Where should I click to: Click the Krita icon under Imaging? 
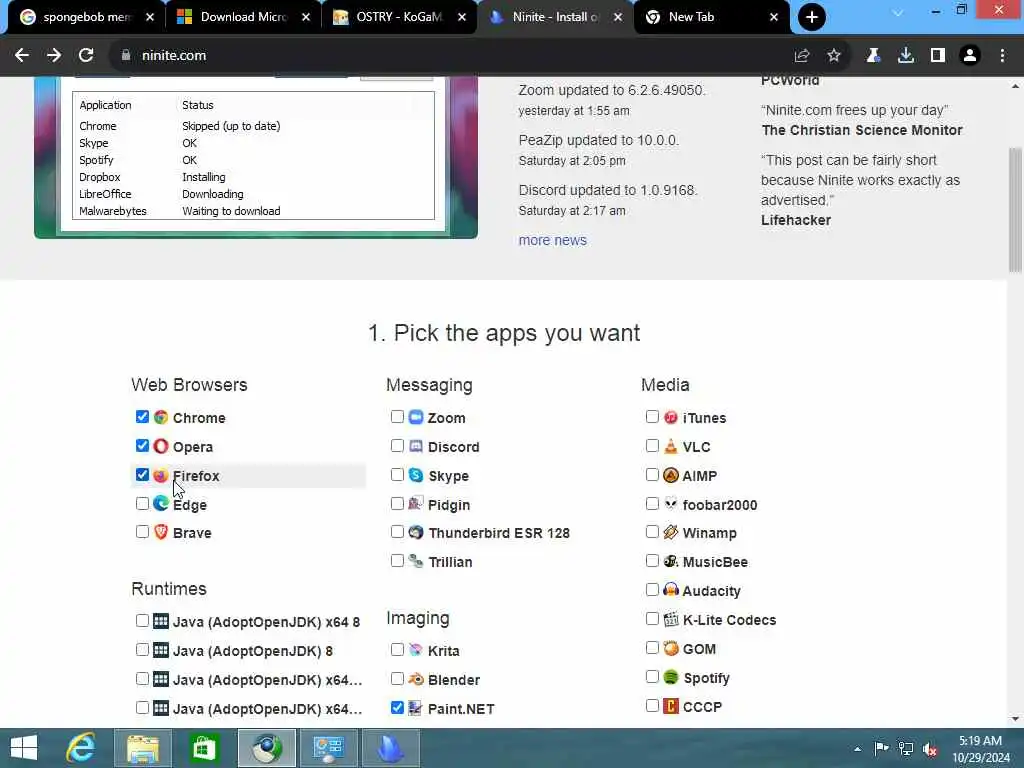(x=416, y=650)
